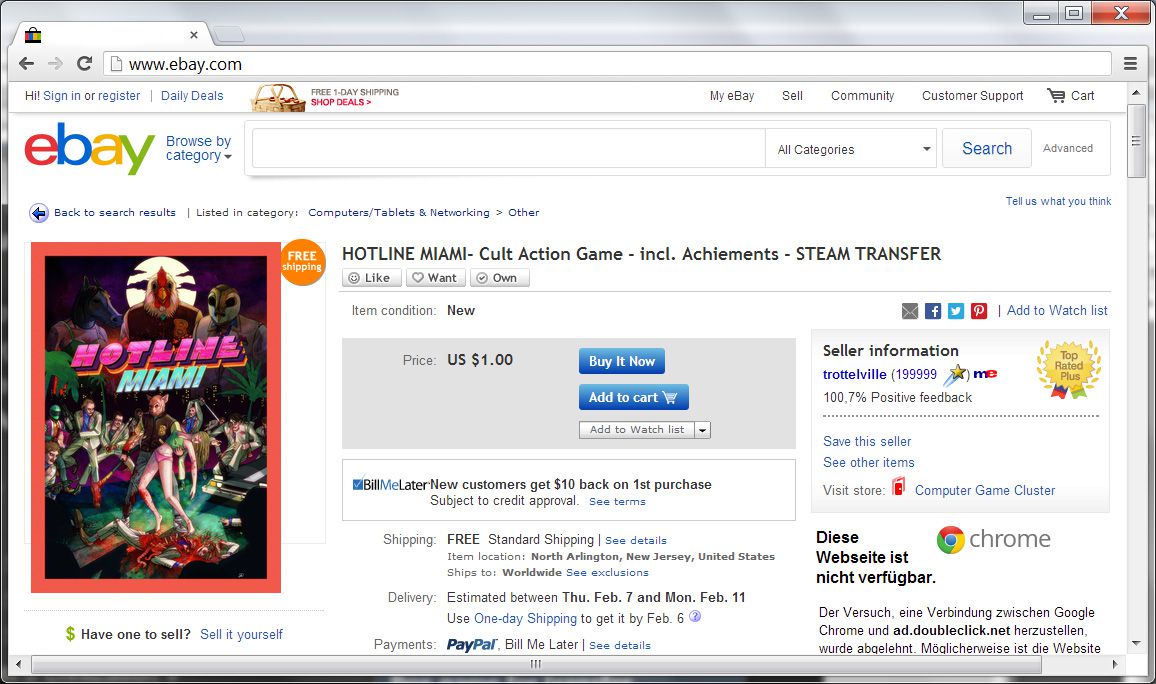Click the back arrow to search results
The width and height of the screenshot is (1156, 684).
pyautogui.click(x=38, y=213)
